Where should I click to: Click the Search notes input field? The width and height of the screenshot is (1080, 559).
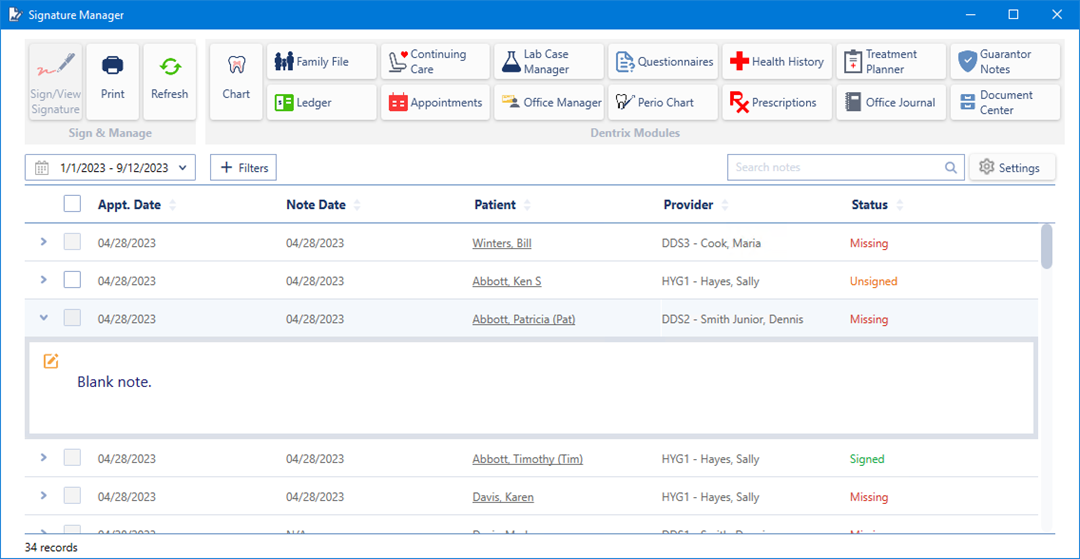pyautogui.click(x=836, y=168)
